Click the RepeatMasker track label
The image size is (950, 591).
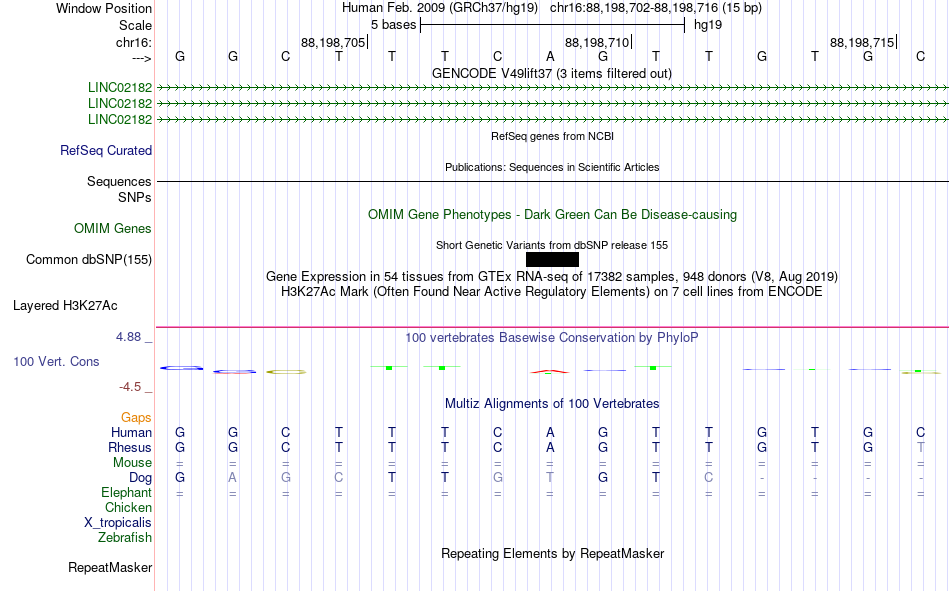click(110, 568)
